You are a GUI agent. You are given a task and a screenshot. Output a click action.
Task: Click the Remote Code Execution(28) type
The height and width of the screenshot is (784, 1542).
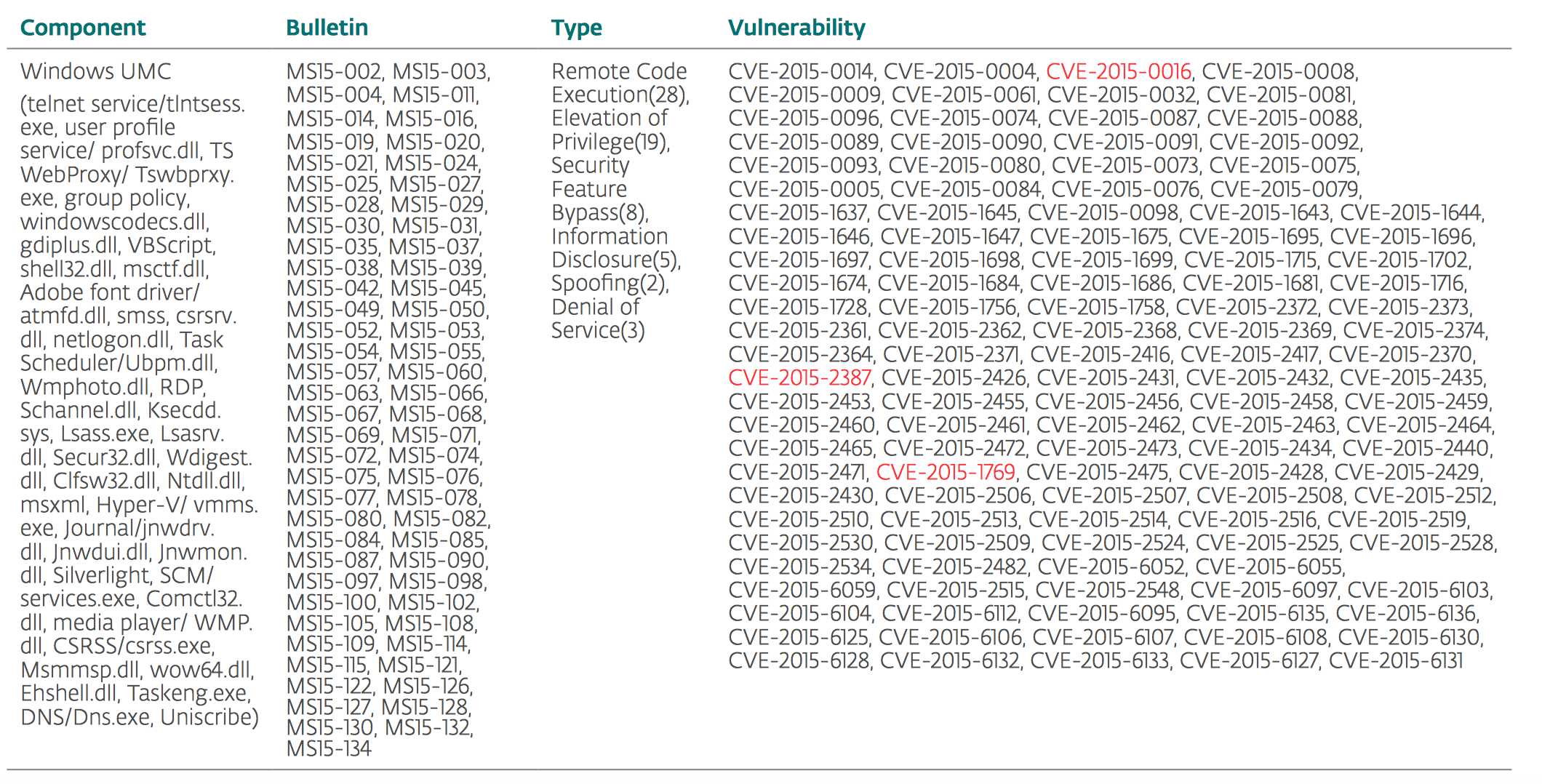pyautogui.click(x=620, y=83)
